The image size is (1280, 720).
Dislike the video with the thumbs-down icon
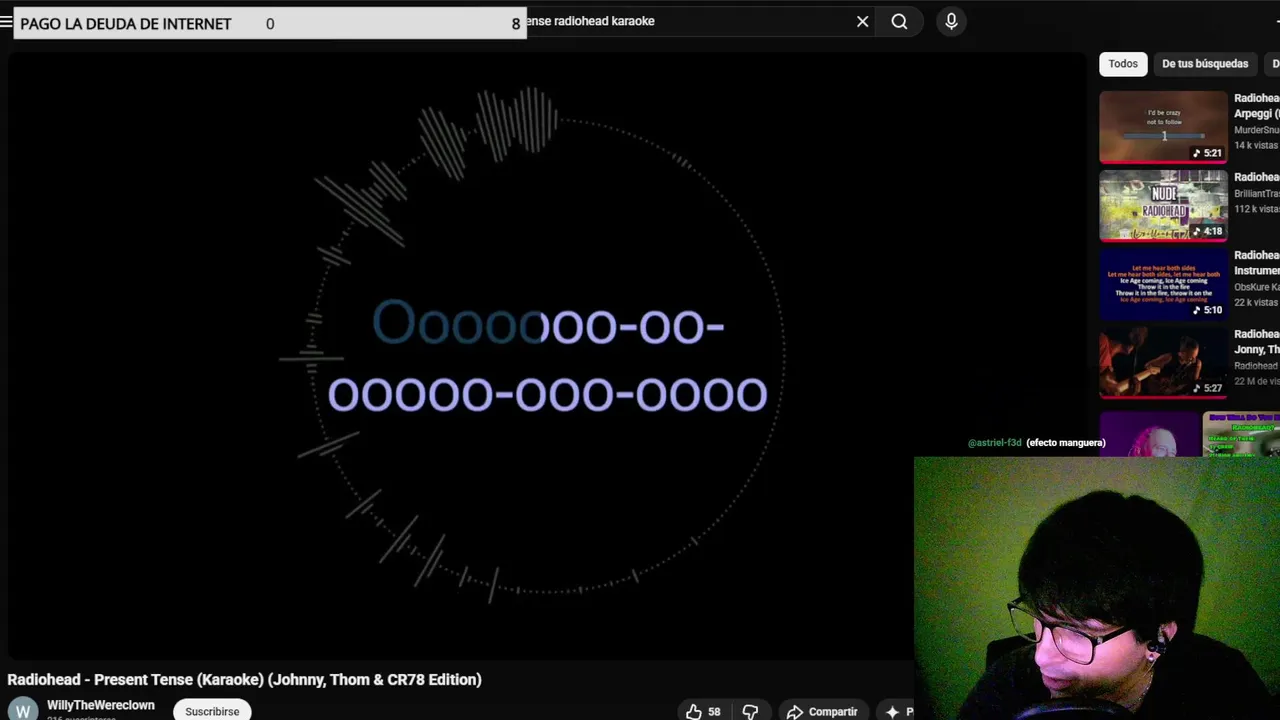pyautogui.click(x=750, y=712)
